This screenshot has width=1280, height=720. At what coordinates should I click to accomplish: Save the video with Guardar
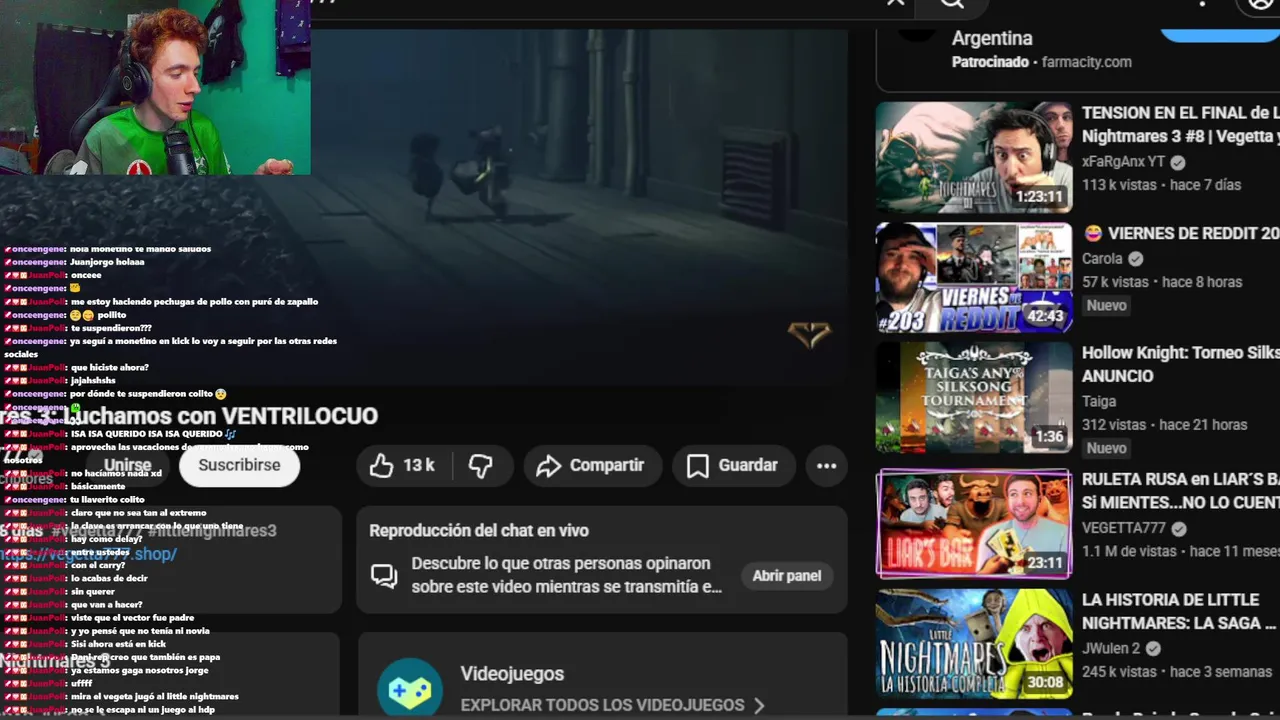[733, 465]
